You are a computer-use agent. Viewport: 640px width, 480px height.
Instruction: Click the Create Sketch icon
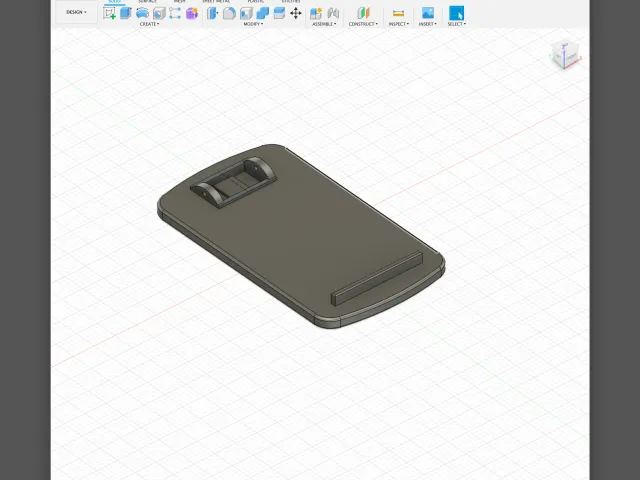pyautogui.click(x=109, y=13)
